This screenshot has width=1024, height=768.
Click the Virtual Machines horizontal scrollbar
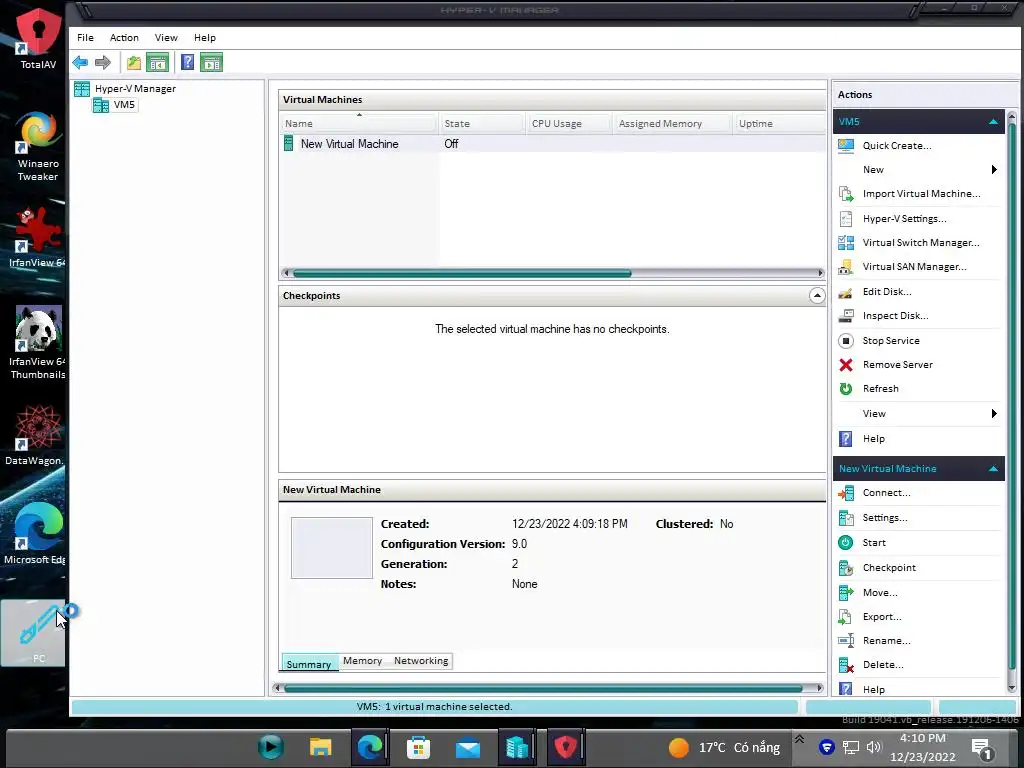click(462, 273)
